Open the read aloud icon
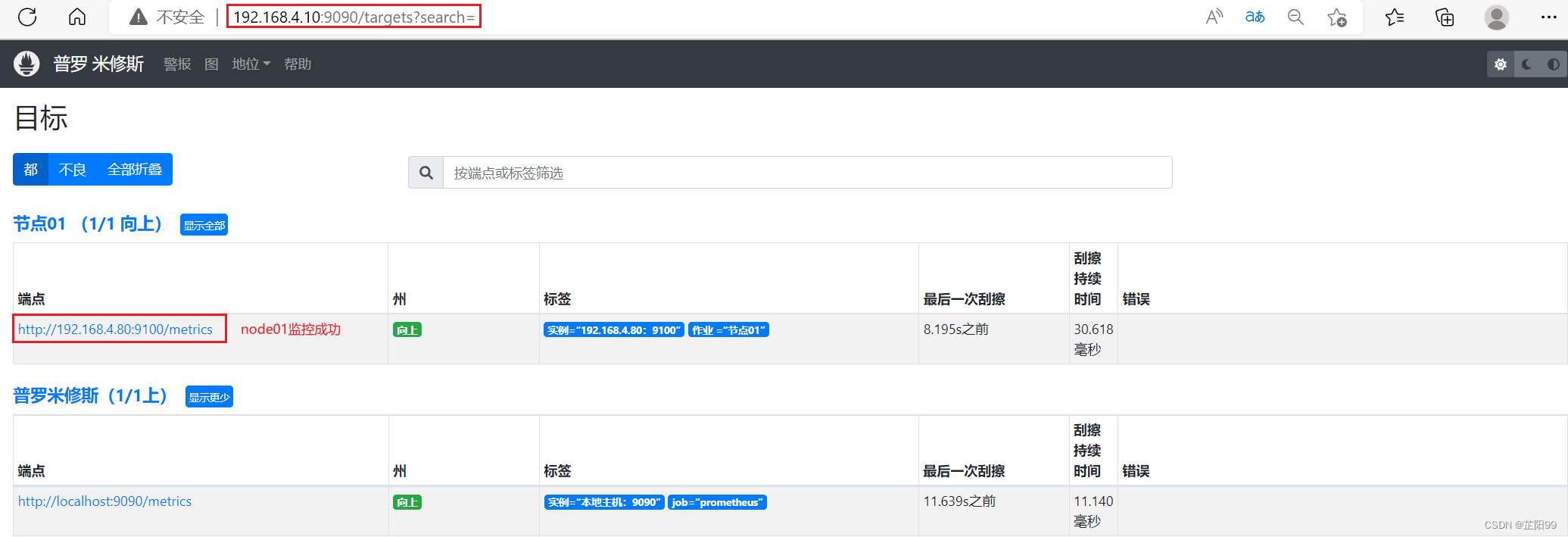The image size is (1568, 537). pyautogui.click(x=1214, y=17)
